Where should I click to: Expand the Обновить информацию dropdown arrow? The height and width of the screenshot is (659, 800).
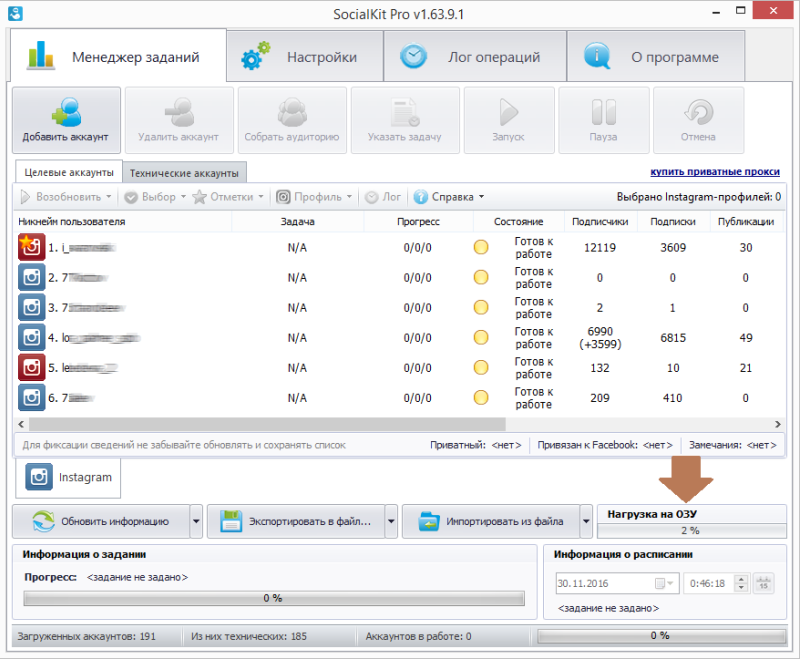(x=196, y=521)
